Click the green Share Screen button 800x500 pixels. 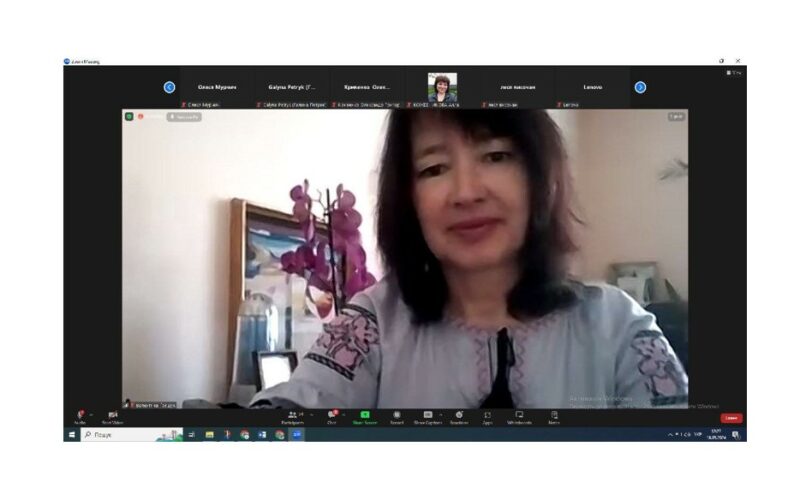[x=365, y=415]
